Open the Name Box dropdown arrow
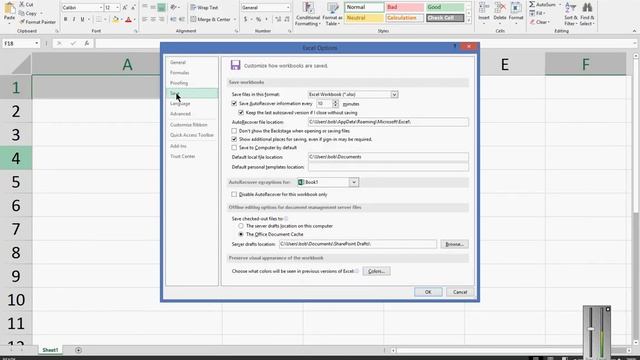 pos(36,43)
